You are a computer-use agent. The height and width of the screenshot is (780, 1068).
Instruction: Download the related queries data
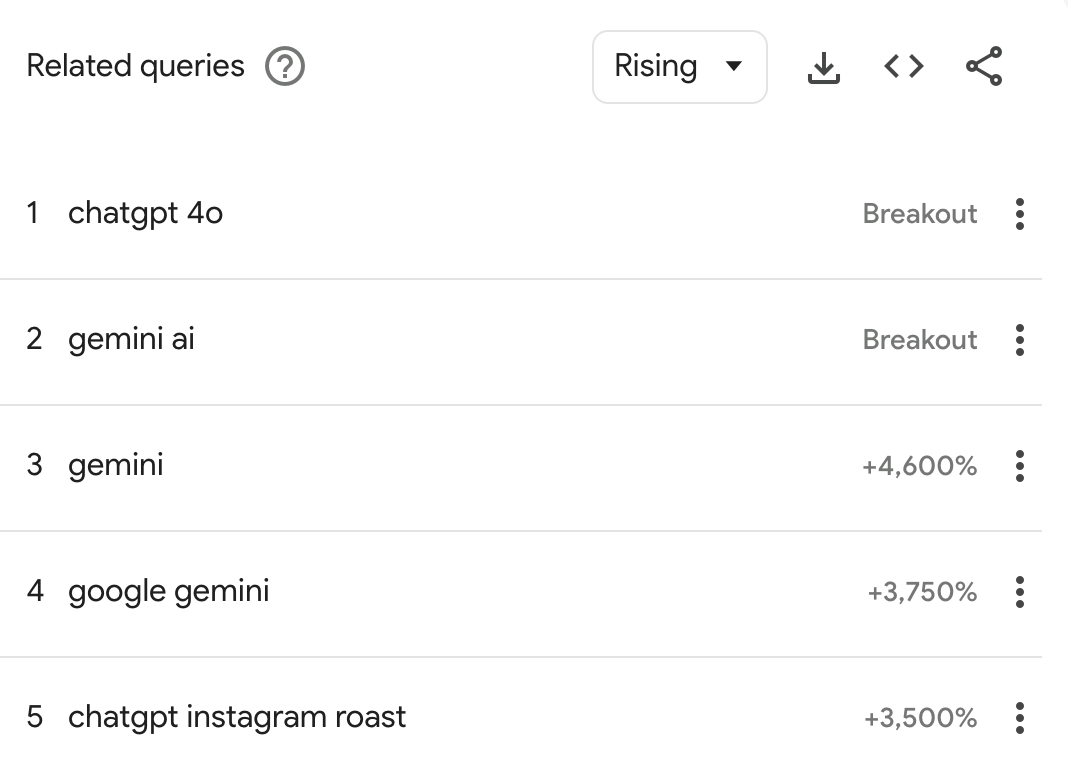pos(822,66)
